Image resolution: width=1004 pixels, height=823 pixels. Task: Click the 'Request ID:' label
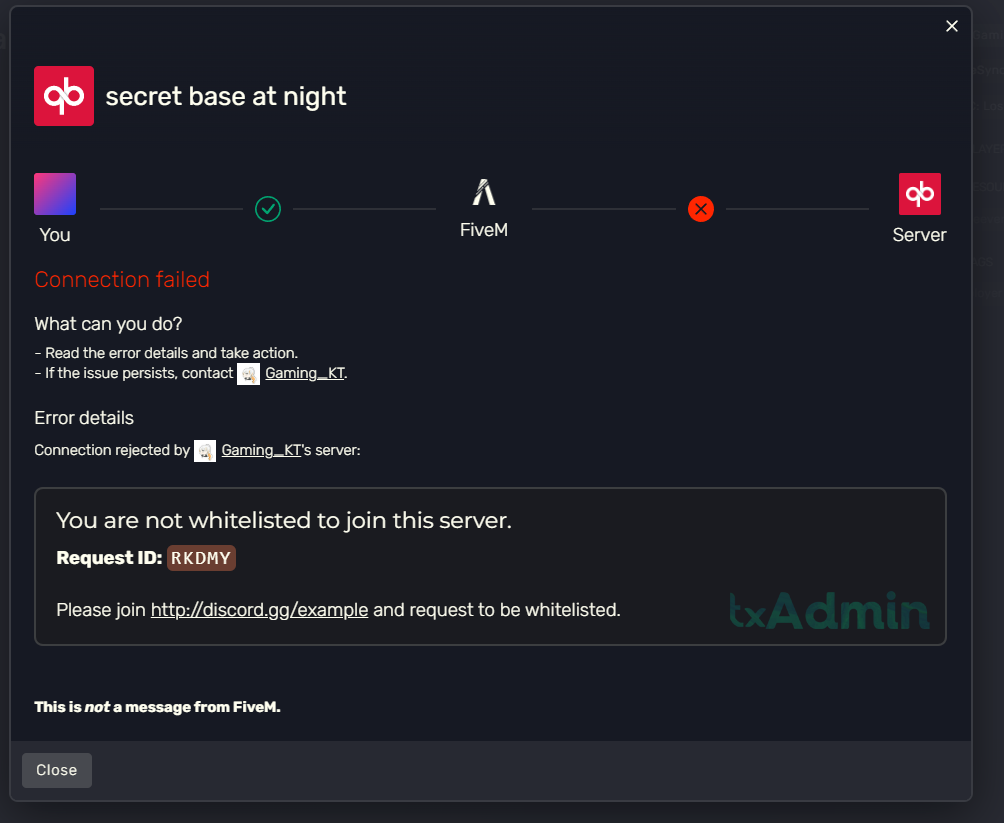109,558
